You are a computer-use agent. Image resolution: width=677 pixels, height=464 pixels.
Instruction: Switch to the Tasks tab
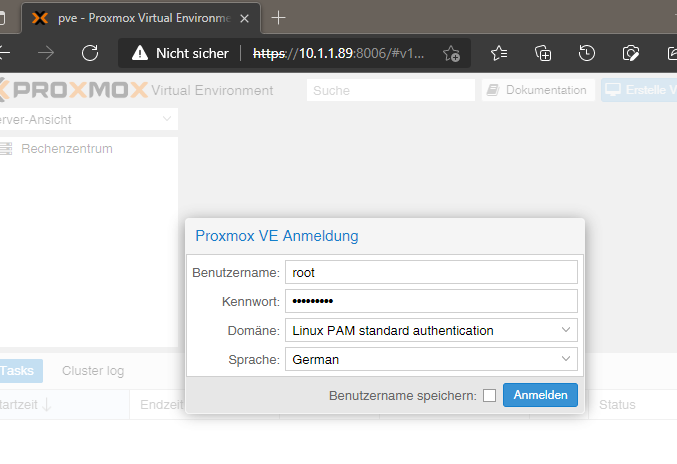pyautogui.click(x=21, y=370)
